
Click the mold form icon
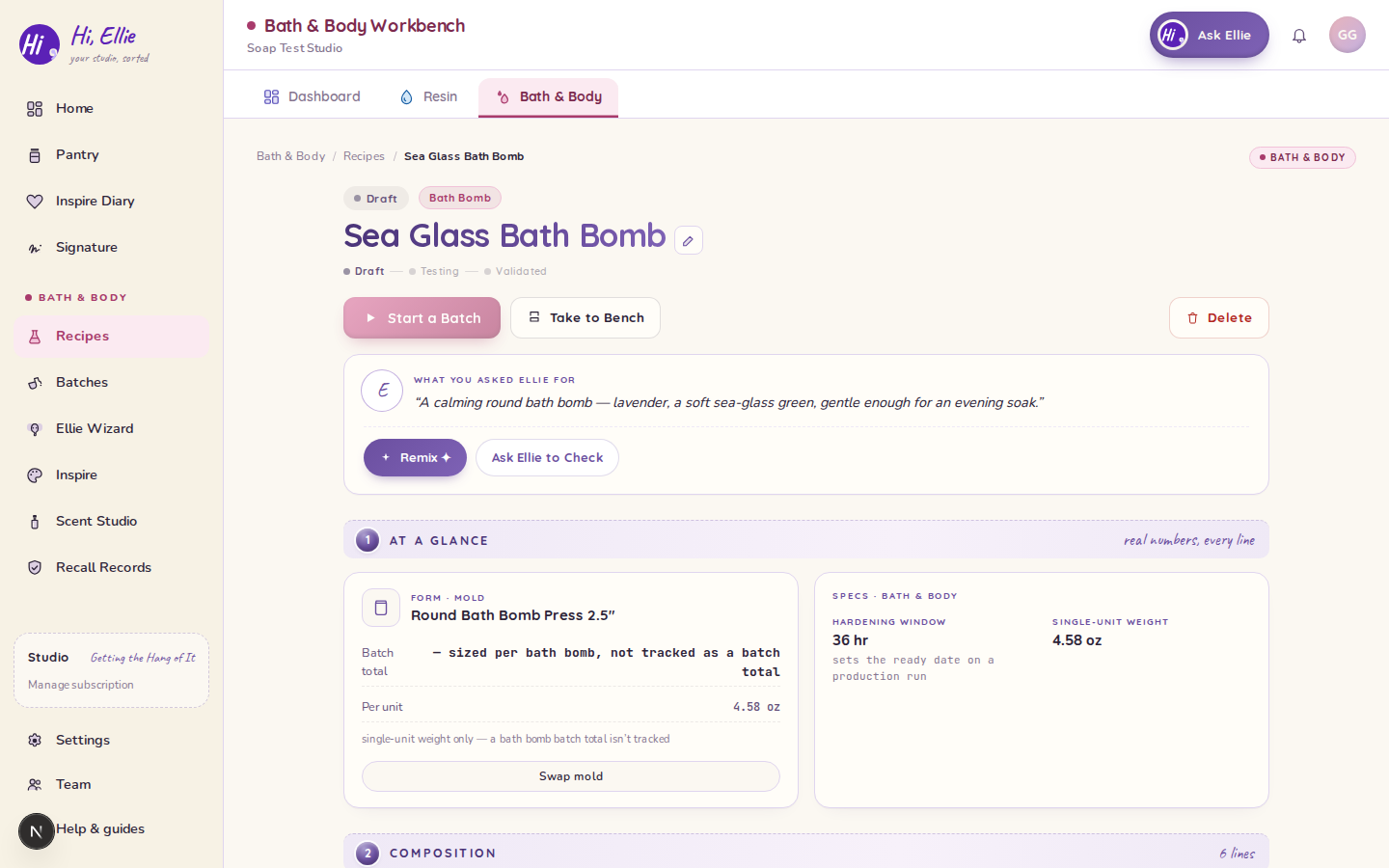[381, 608]
